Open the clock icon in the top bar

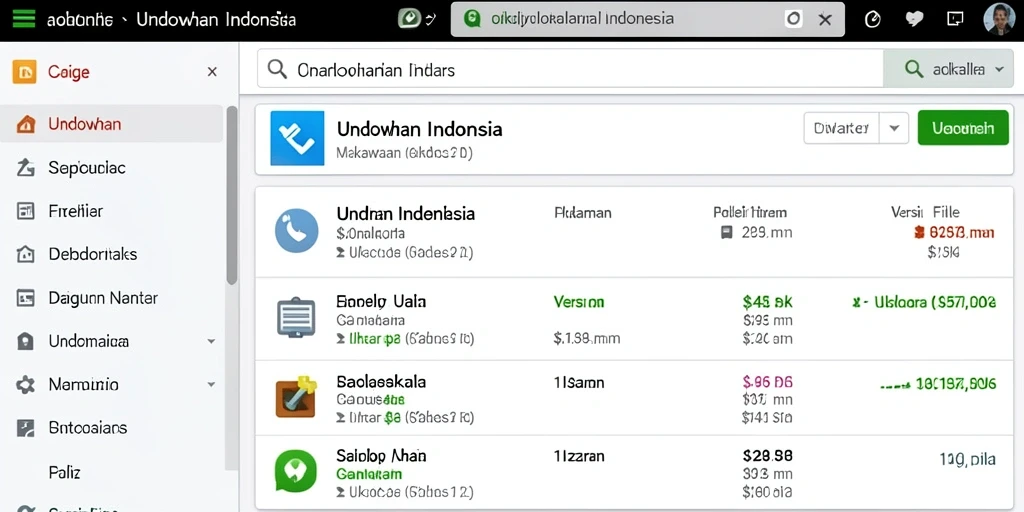pos(872,20)
